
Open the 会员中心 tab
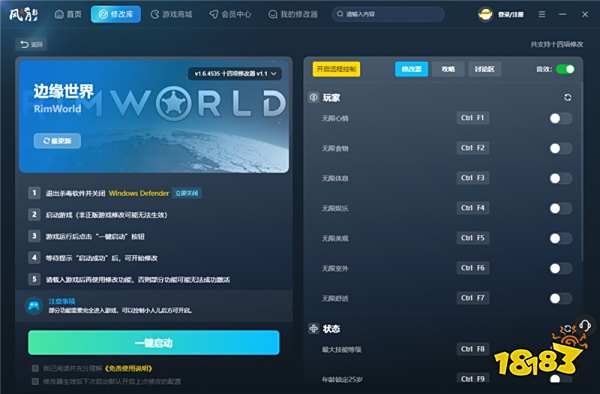click(x=230, y=14)
